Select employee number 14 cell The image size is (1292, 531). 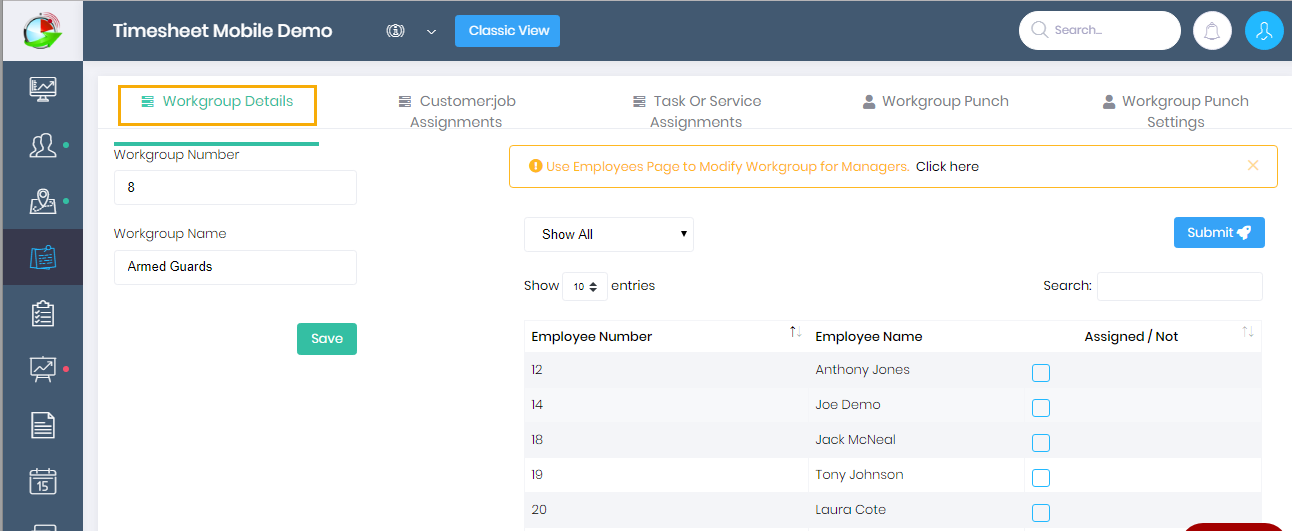tap(666, 405)
